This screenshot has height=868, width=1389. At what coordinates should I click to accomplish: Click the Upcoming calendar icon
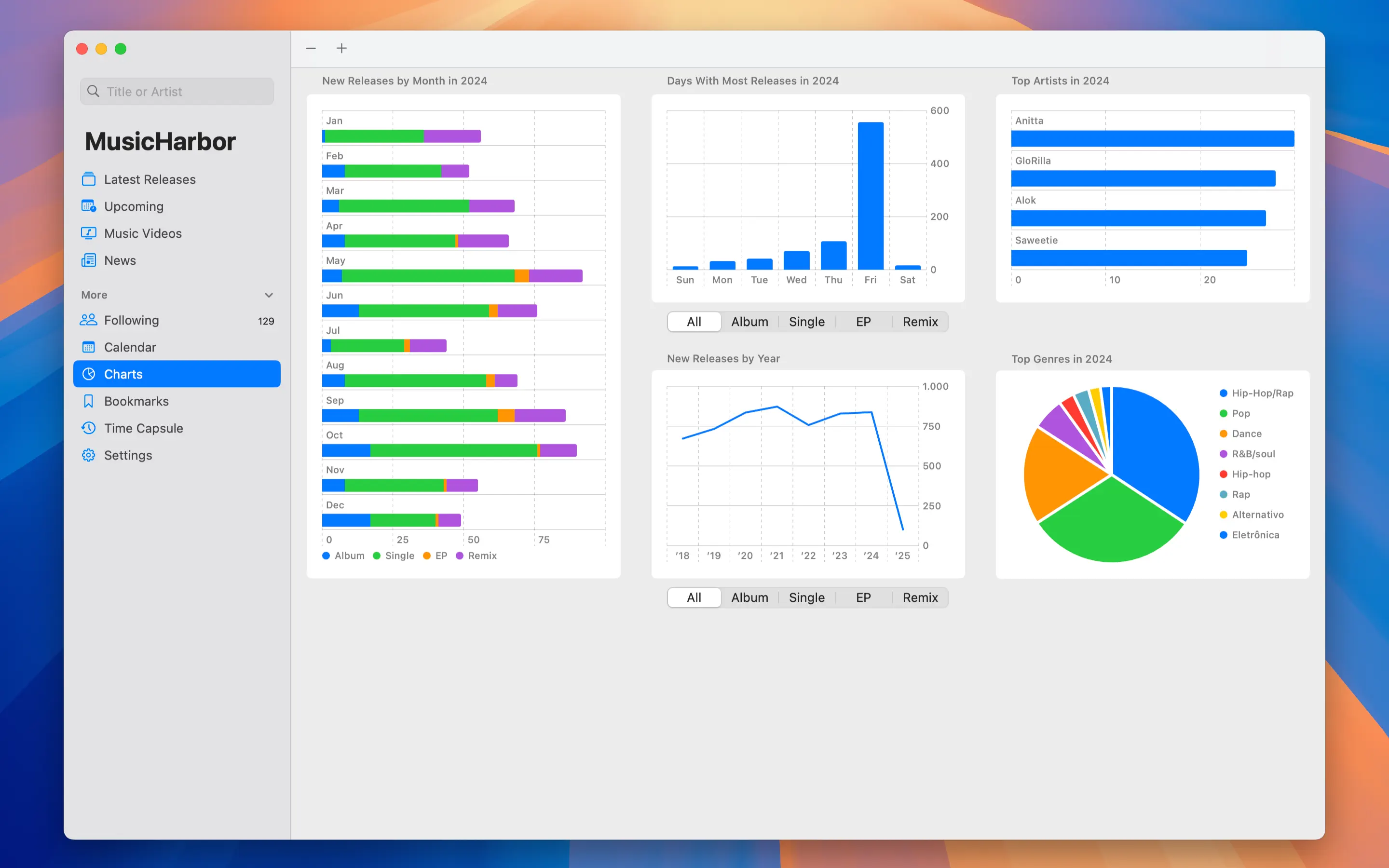(88, 206)
